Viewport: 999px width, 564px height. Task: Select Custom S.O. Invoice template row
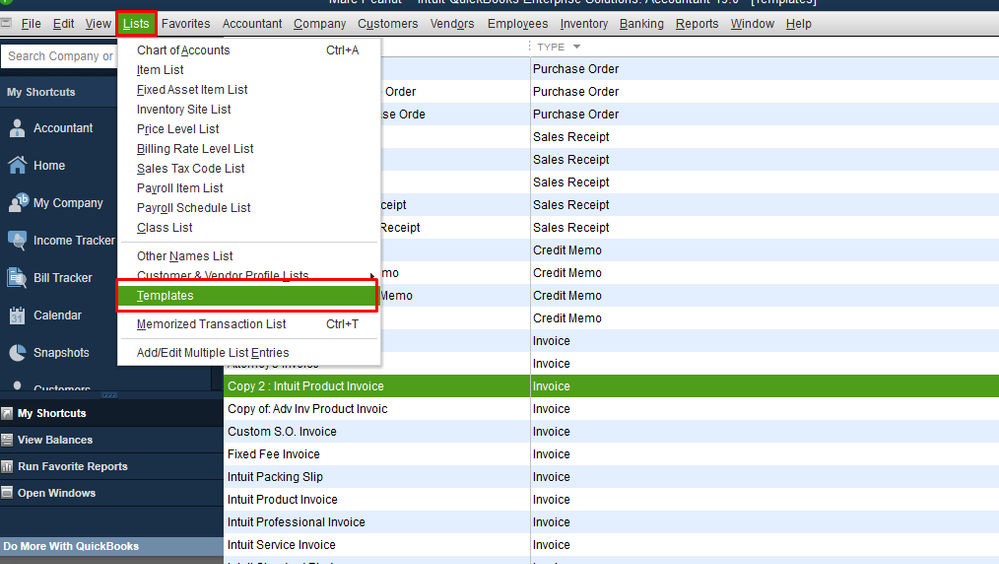point(612,431)
